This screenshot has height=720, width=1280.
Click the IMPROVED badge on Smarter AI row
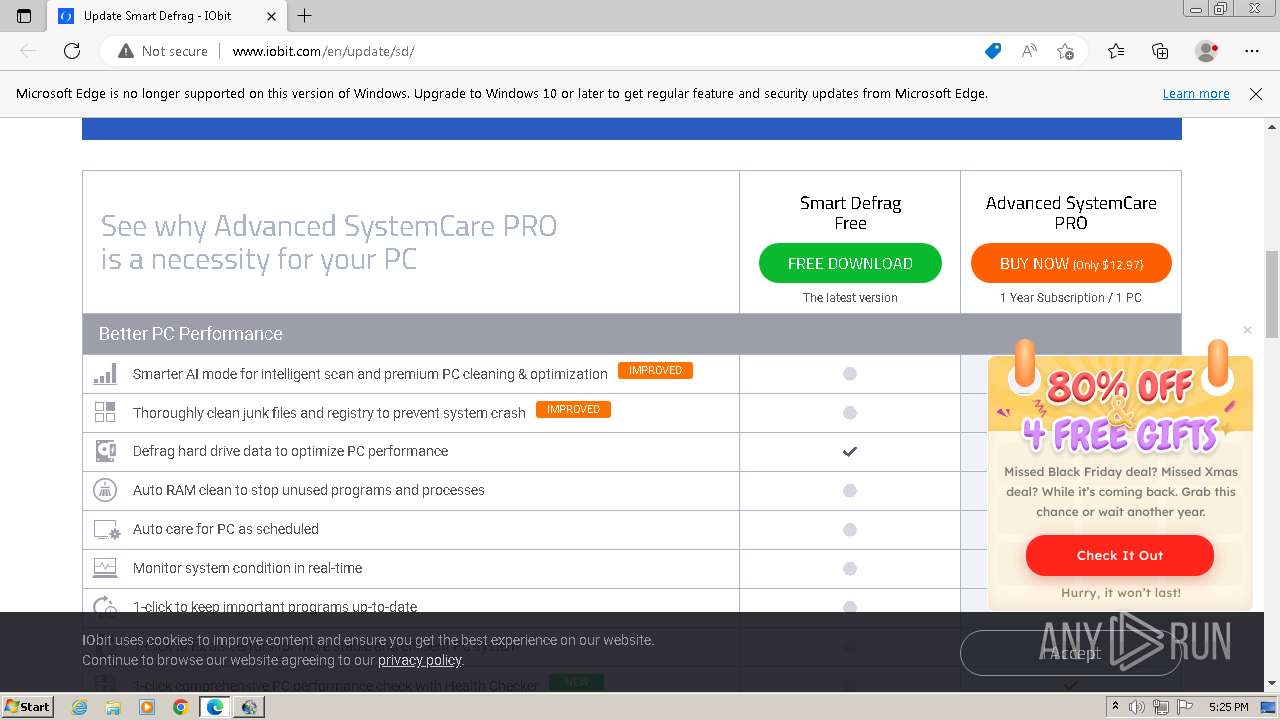pos(655,371)
